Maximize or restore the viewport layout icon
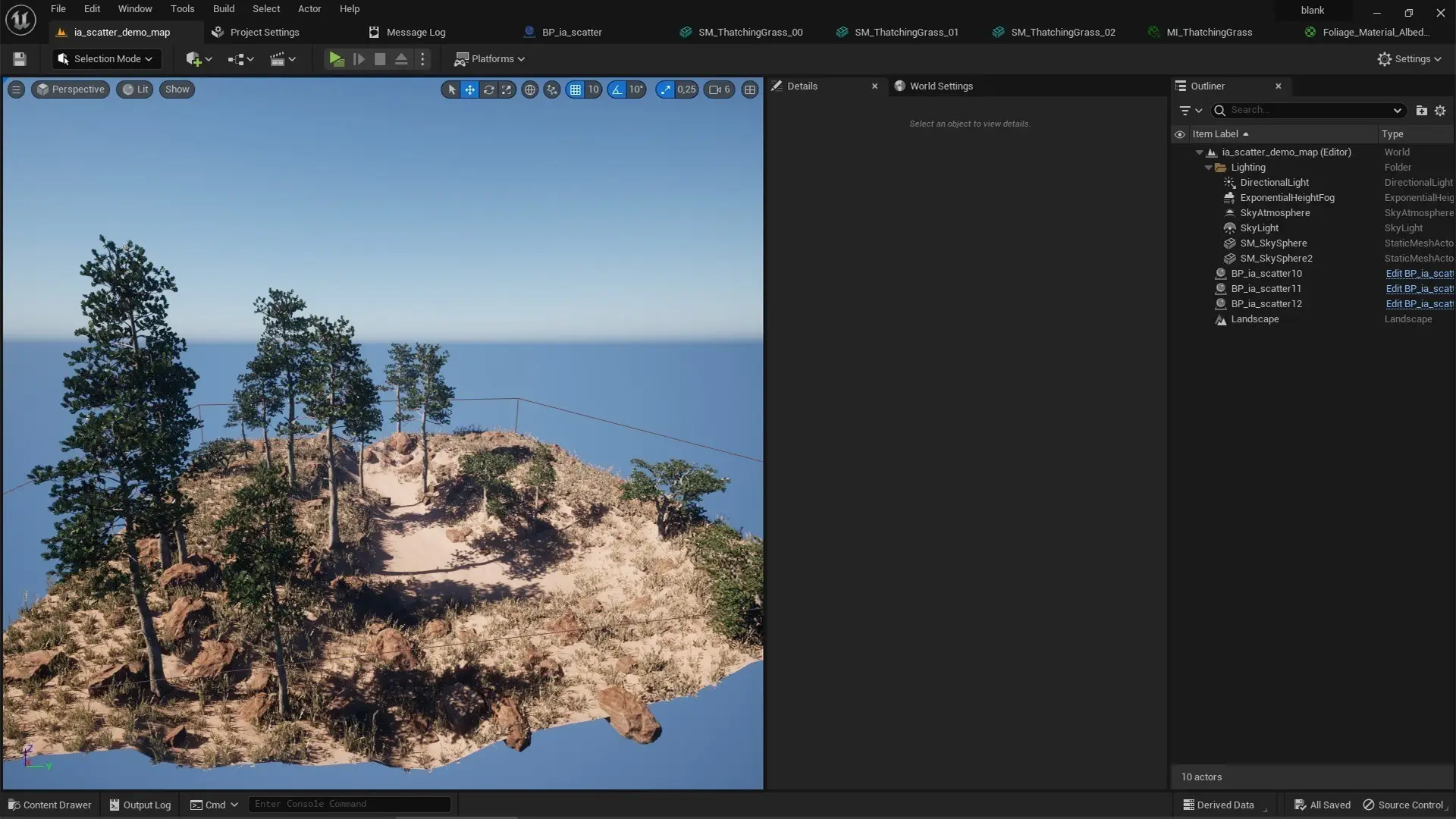The width and height of the screenshot is (1456, 819). point(750,89)
